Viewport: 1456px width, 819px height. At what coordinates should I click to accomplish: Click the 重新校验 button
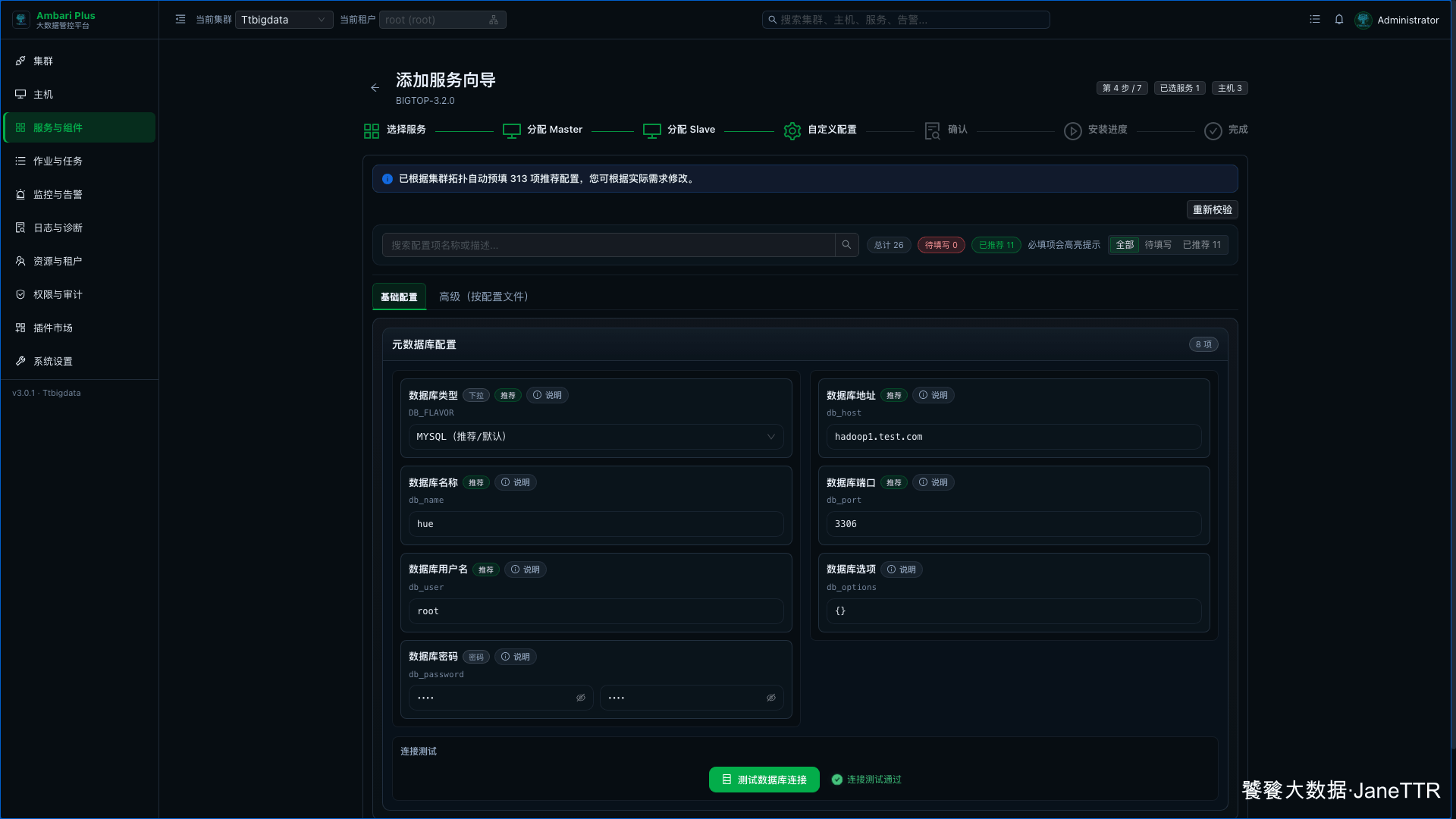[x=1213, y=210]
